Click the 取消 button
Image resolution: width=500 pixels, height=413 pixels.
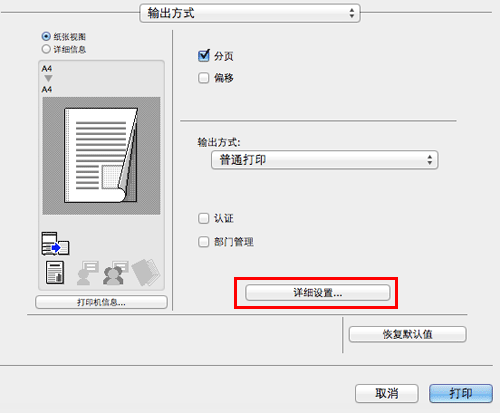pyautogui.click(x=387, y=394)
